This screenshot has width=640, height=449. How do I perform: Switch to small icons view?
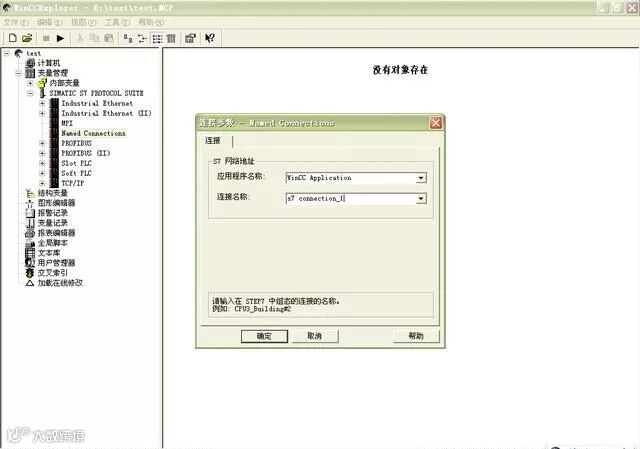tap(142, 38)
